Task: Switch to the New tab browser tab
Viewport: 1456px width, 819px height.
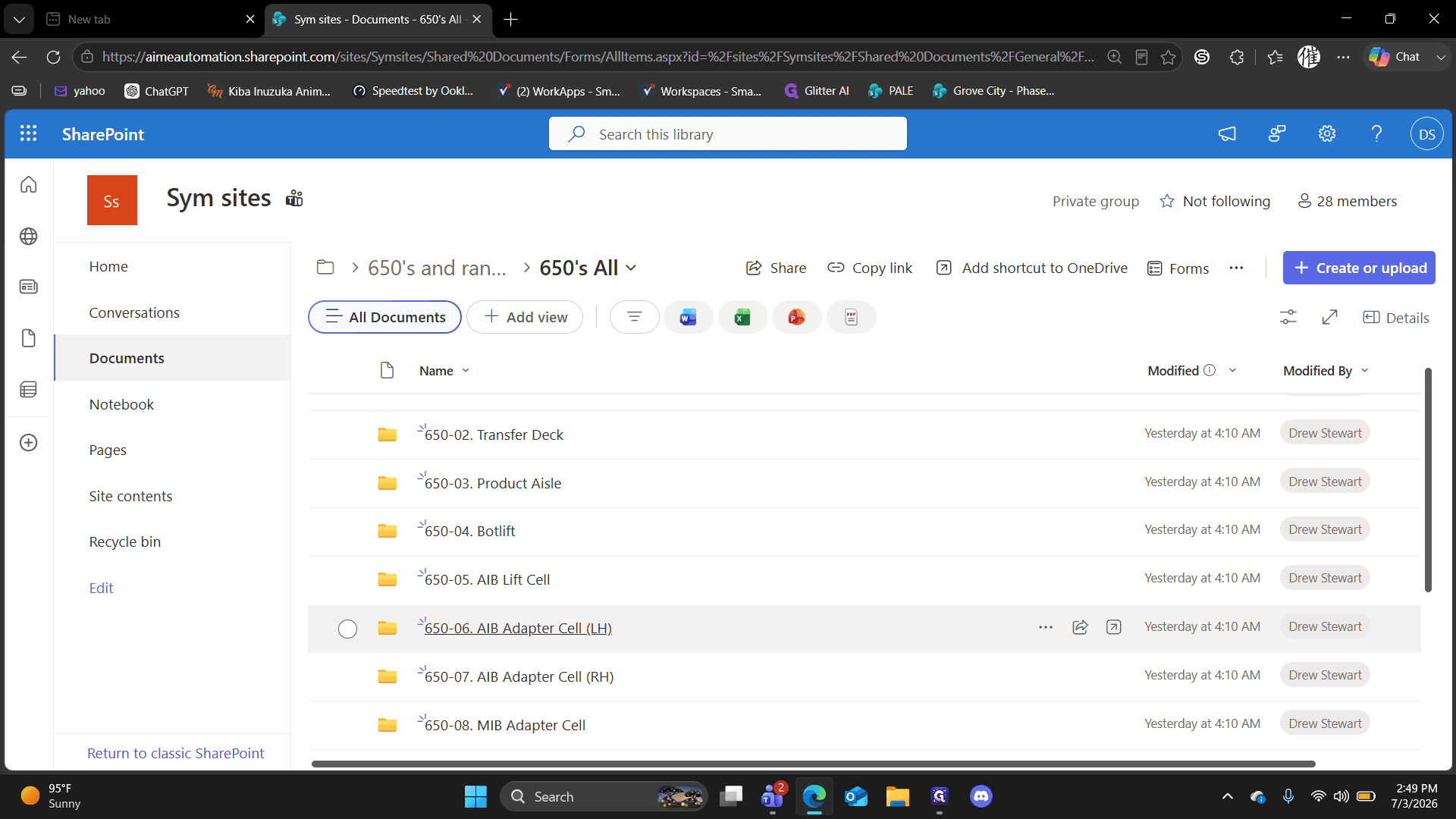Action: [149, 19]
